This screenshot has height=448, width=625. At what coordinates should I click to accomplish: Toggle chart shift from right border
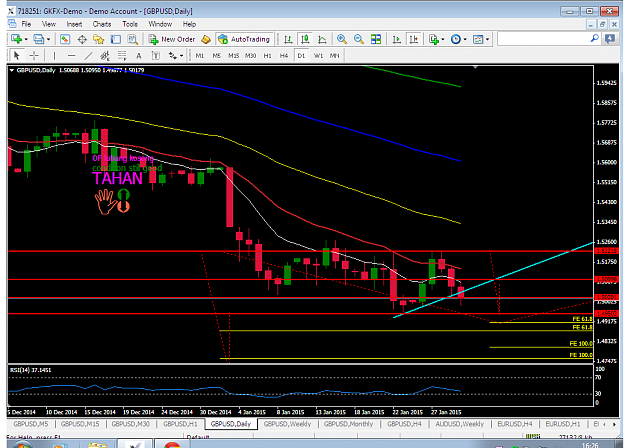(x=414, y=39)
